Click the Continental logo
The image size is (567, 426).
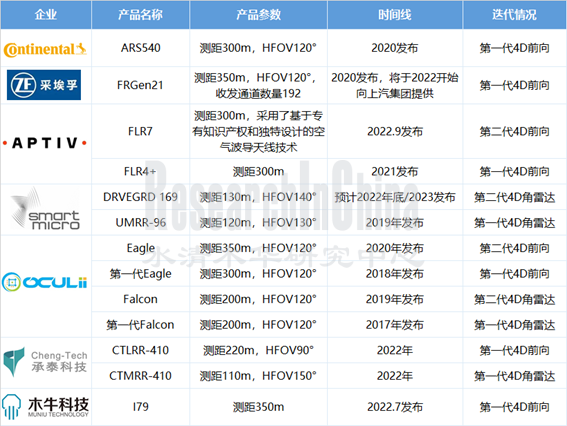(x=45, y=49)
